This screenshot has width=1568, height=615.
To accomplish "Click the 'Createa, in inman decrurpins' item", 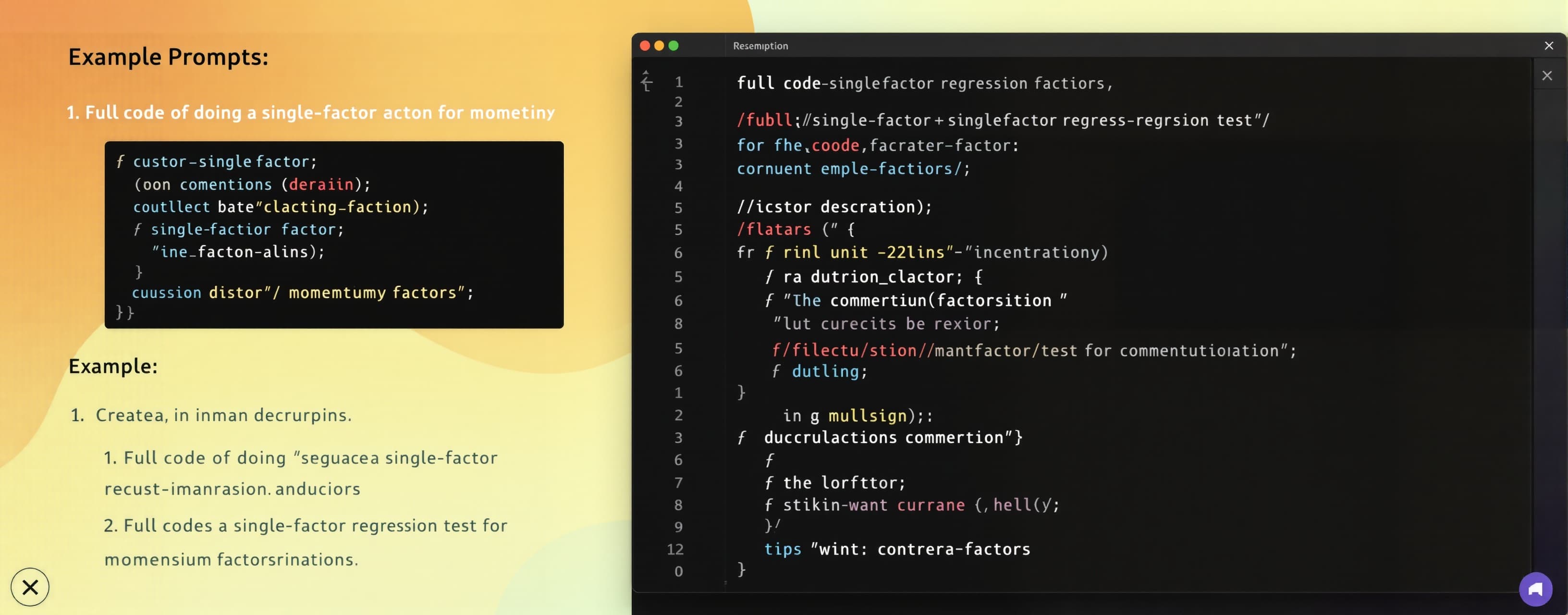I will pyautogui.click(x=211, y=415).
